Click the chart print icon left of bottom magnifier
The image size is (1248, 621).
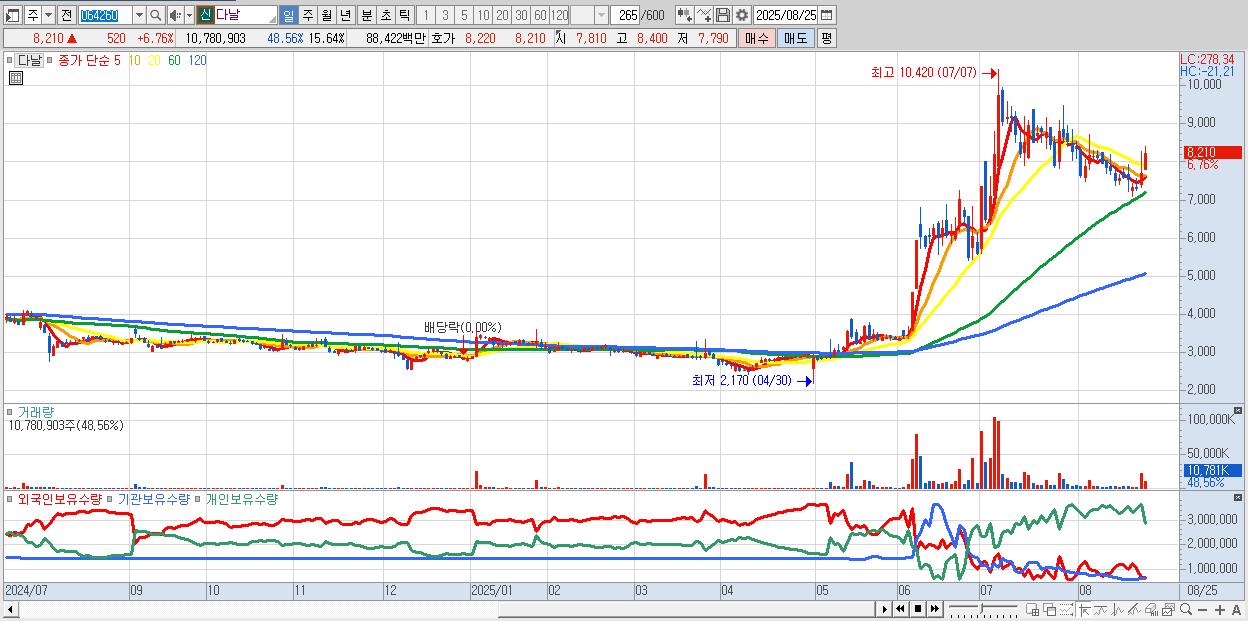[x=1168, y=609]
